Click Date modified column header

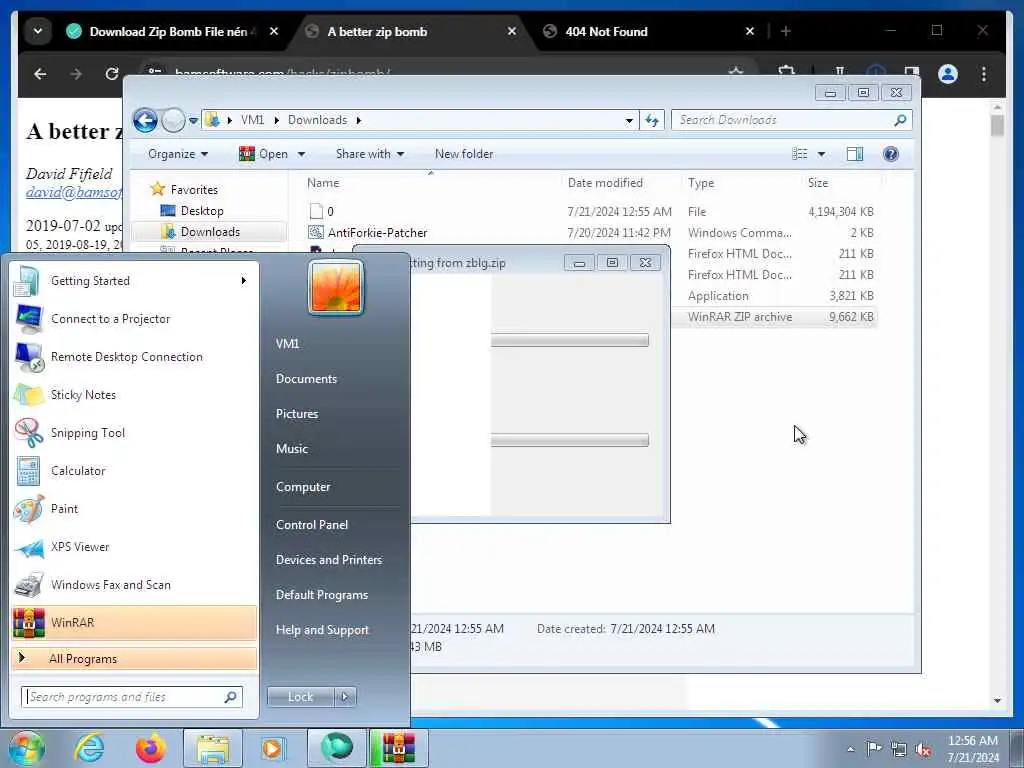click(x=605, y=183)
